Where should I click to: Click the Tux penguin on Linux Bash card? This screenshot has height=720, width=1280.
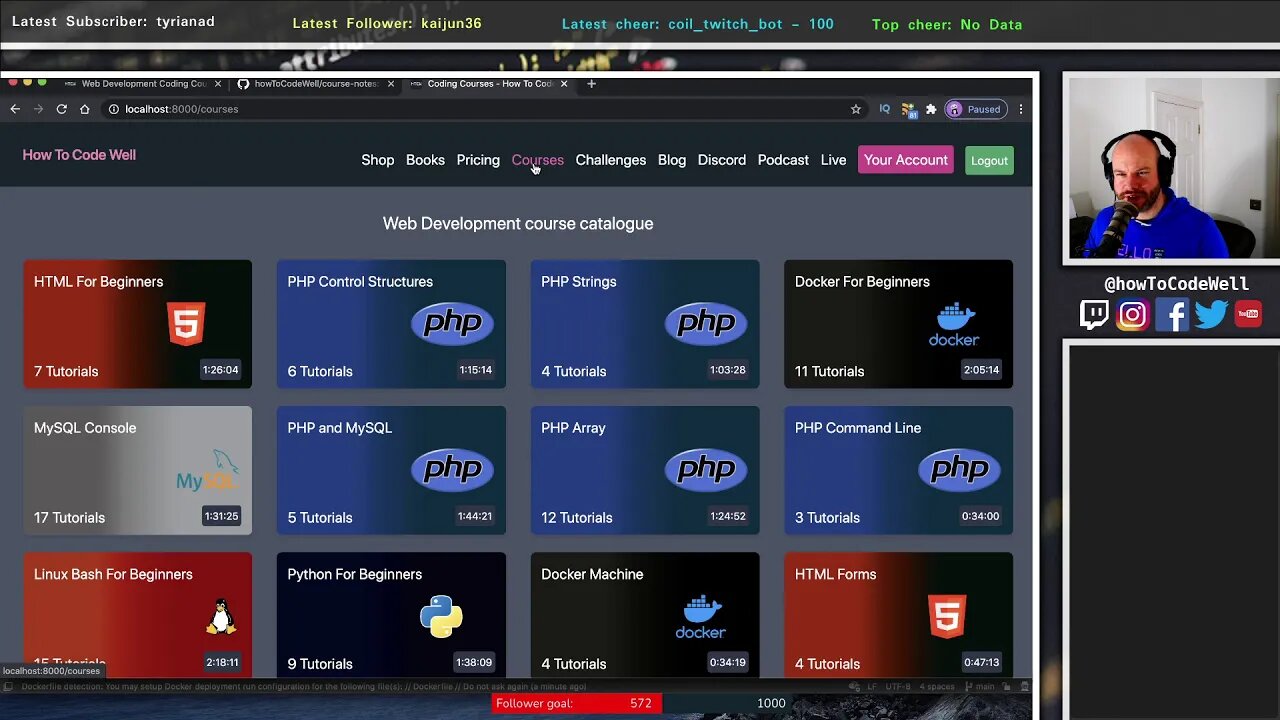point(221,616)
